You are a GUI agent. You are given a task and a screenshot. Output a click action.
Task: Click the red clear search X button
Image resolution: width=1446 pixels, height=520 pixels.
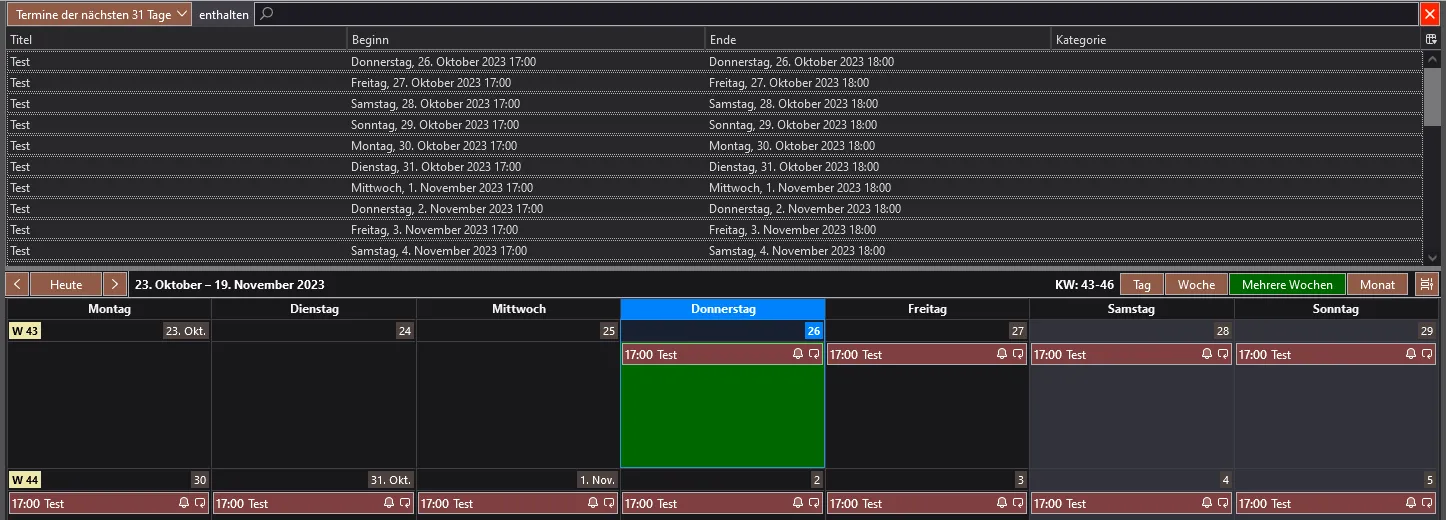tap(1428, 14)
